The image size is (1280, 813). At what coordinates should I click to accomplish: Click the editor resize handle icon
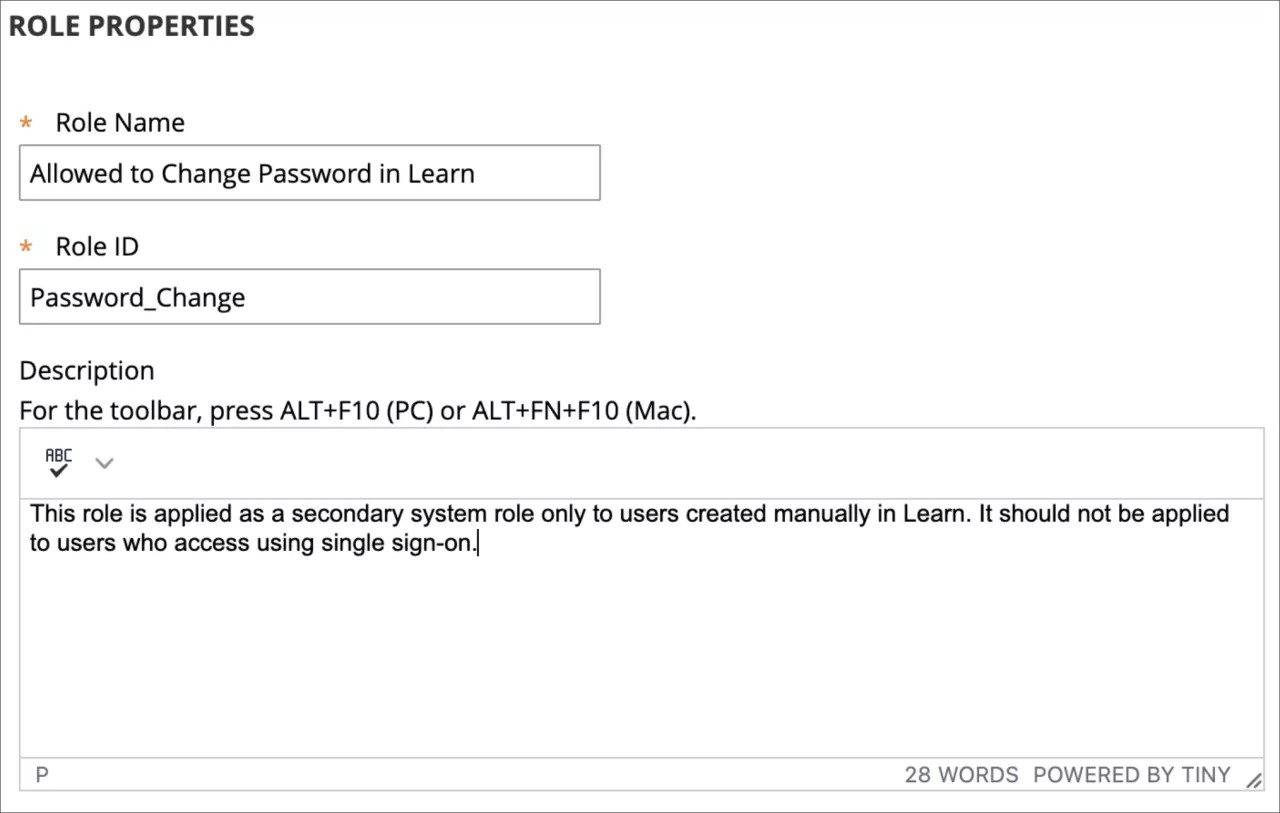click(x=1254, y=778)
